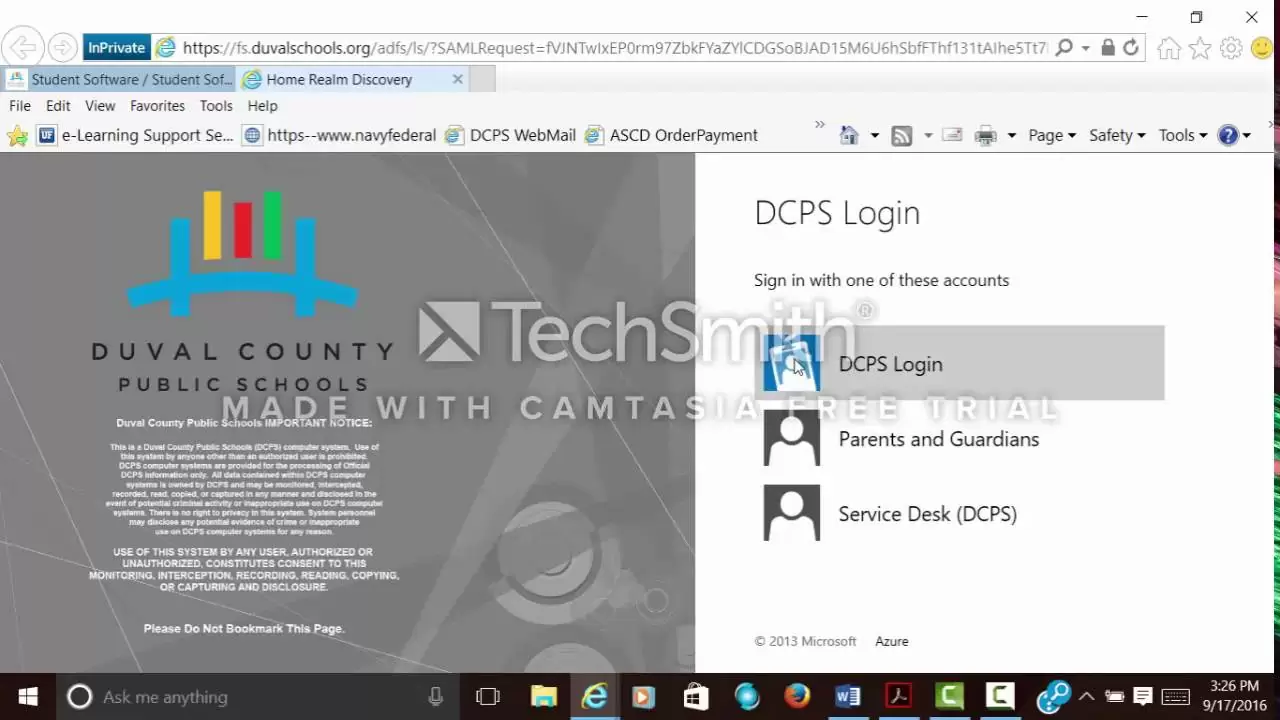The height and width of the screenshot is (720, 1280).
Task: Click the Parents and Guardians person icon
Action: tap(792, 438)
